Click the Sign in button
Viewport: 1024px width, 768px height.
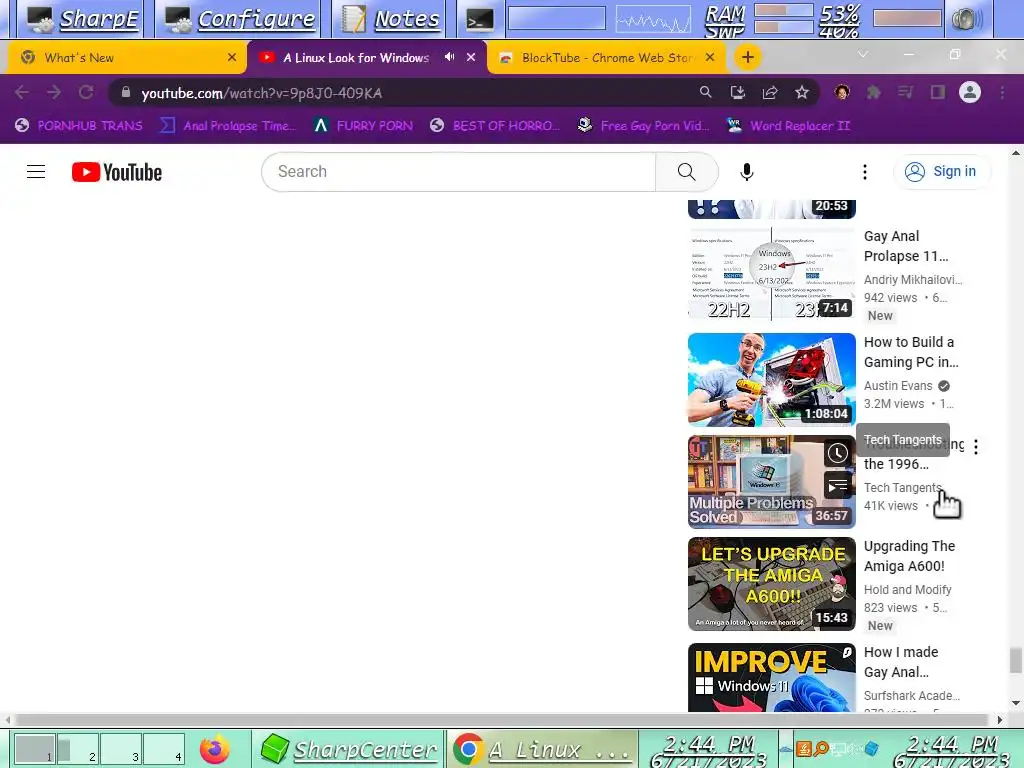pos(941,172)
